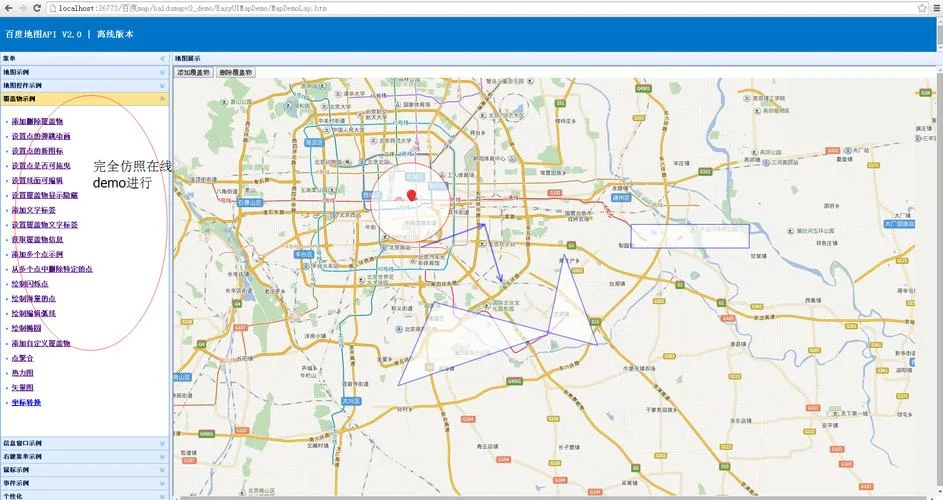Open the 绘制编辑弧线 link
Screen dimensions: 943x500
click(x=34, y=313)
